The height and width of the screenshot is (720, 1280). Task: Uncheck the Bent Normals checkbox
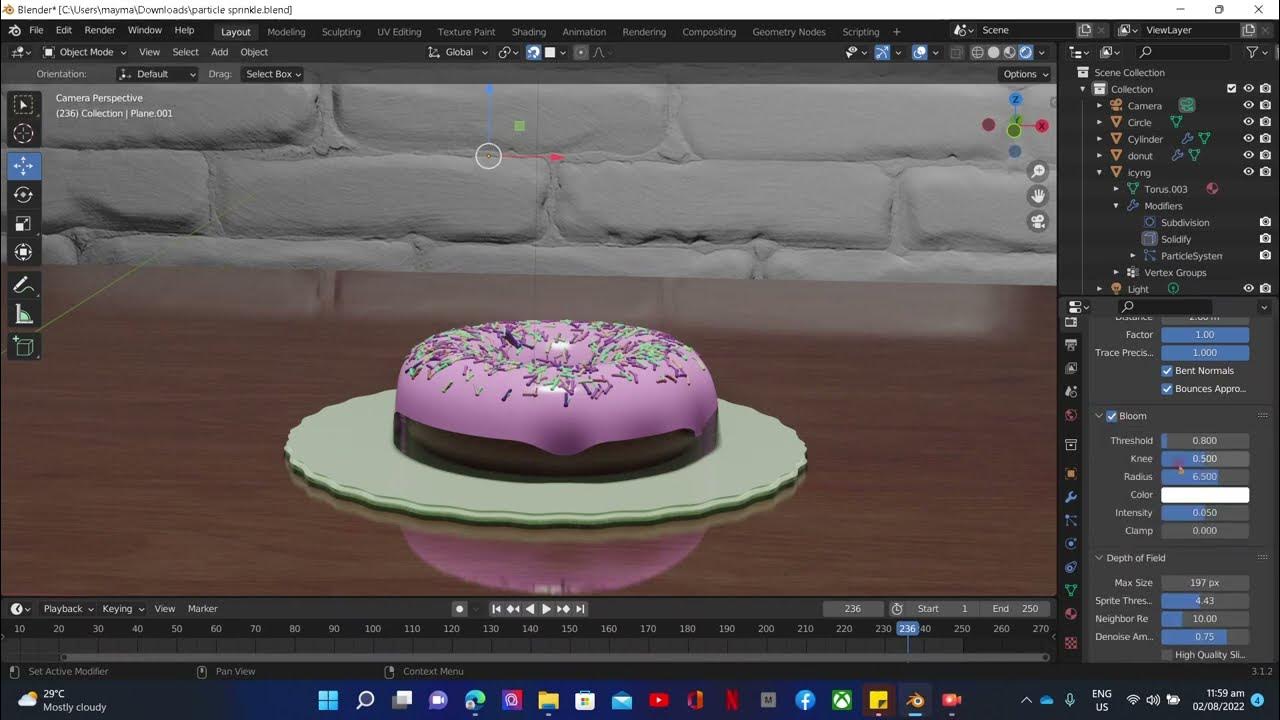(1167, 370)
